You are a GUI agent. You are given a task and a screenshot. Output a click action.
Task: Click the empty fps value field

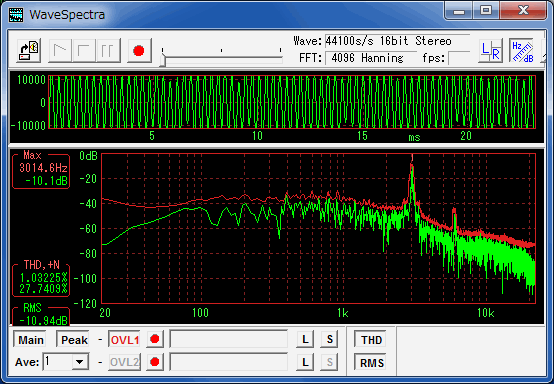point(459,58)
